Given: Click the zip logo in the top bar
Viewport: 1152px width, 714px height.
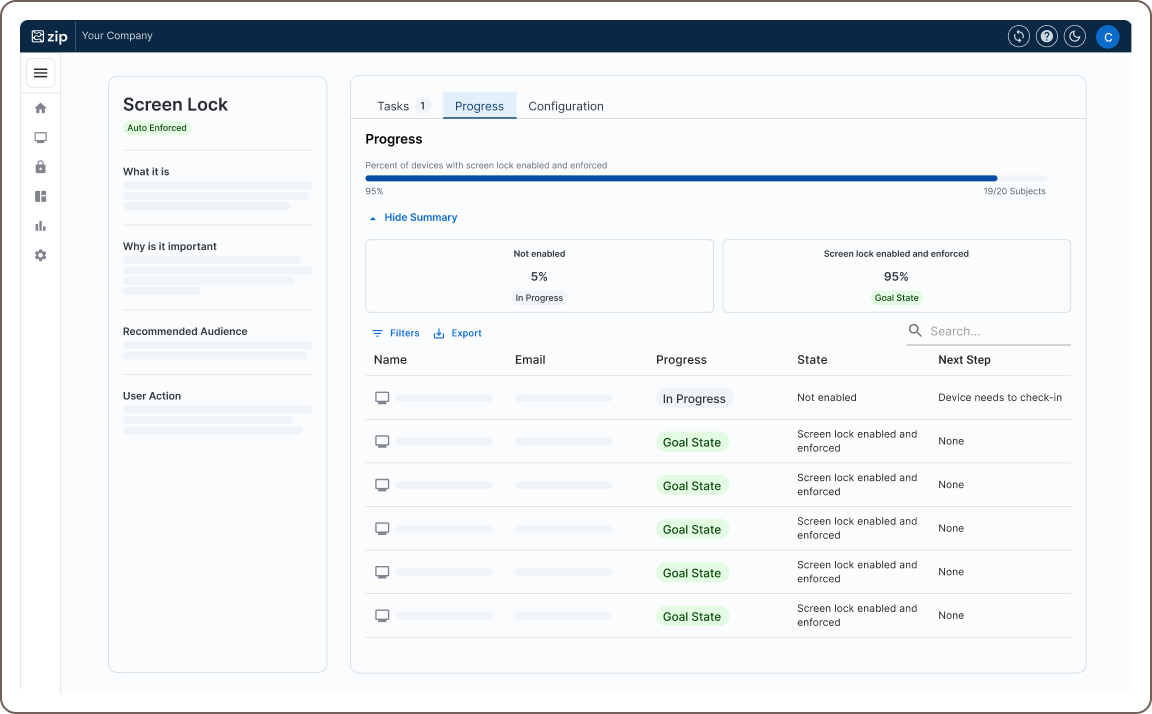Looking at the screenshot, I should (x=50, y=36).
